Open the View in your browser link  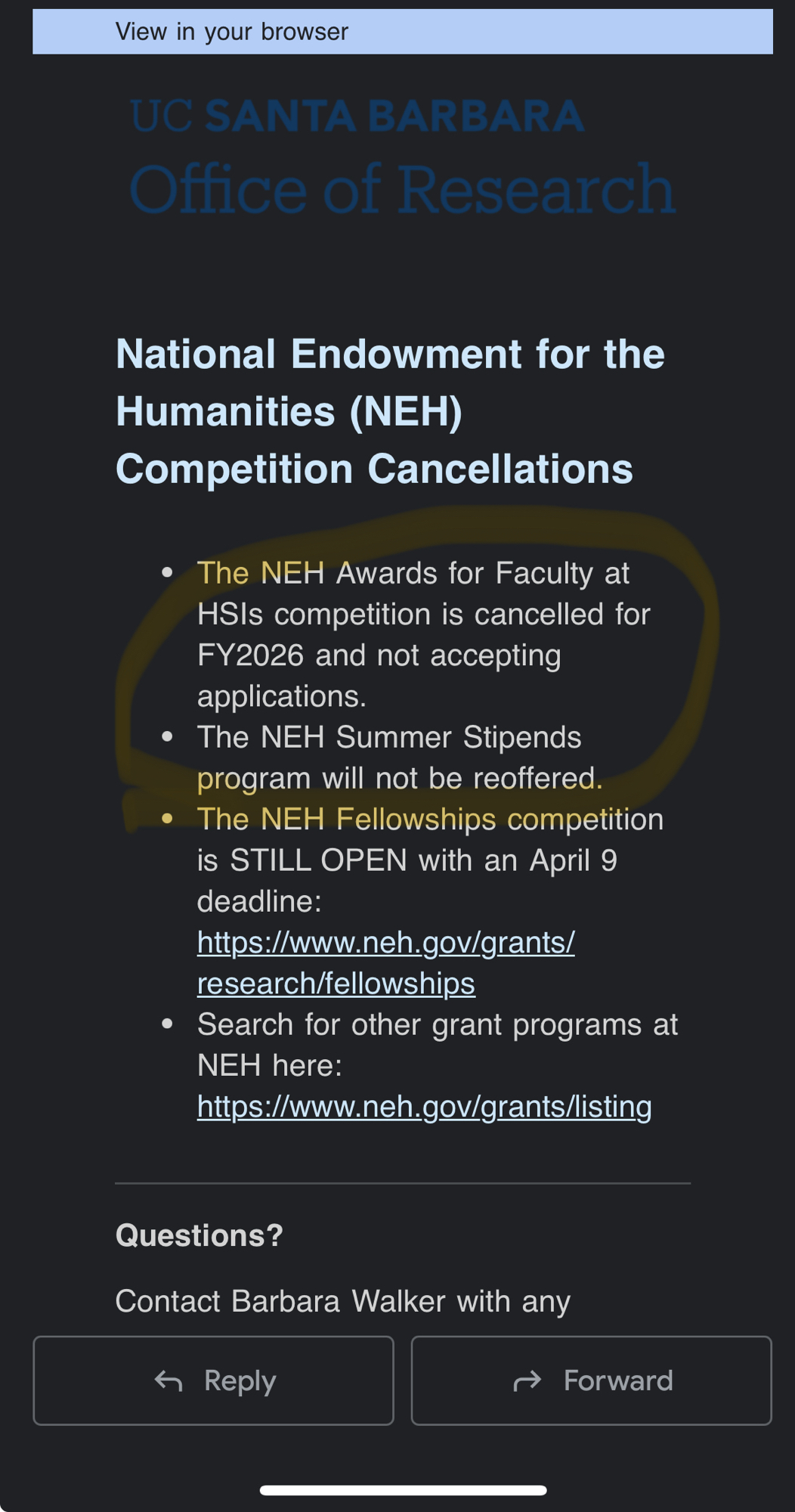pyautogui.click(x=231, y=32)
